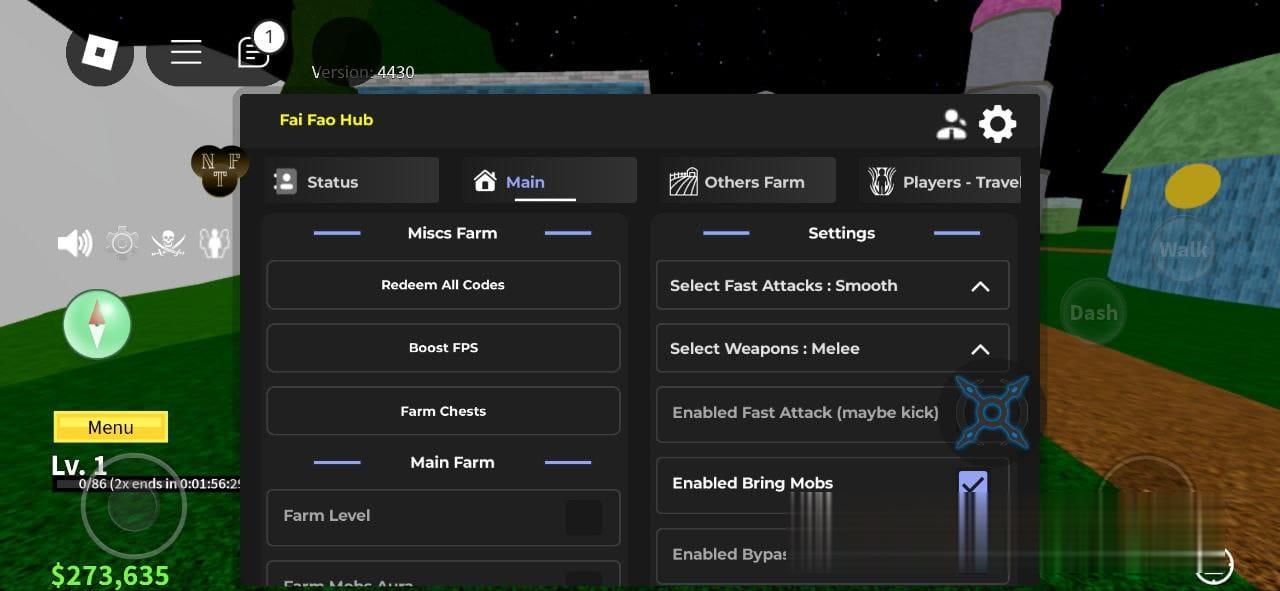Viewport: 1280px width, 591px height.
Task: Open the pirate skull crossed-swords icon
Action: tap(168, 242)
